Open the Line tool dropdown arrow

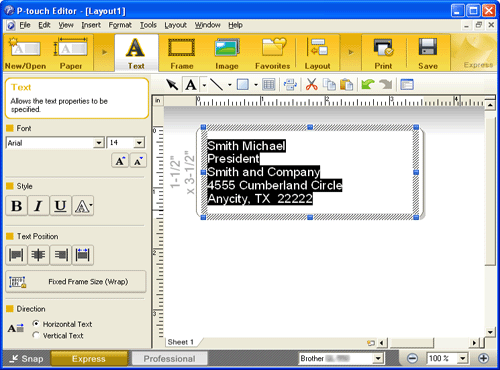[x=230, y=85]
